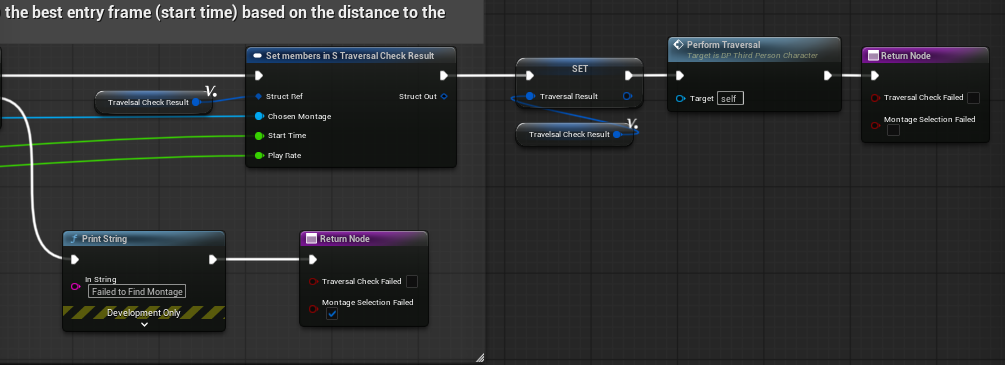Uncheck Montage Selection Failed after Print String
The image size is (1005, 365).
(x=332, y=314)
